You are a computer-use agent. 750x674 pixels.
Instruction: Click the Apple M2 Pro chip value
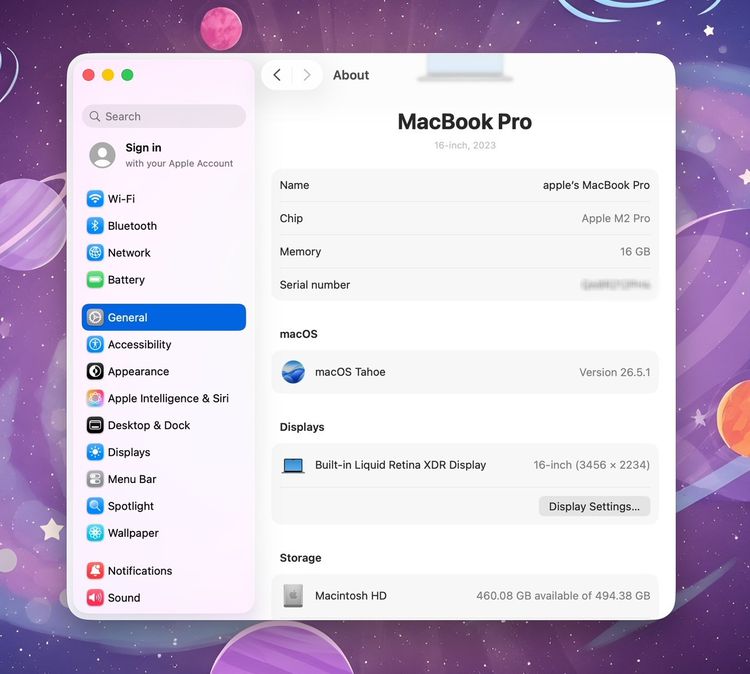coord(616,219)
